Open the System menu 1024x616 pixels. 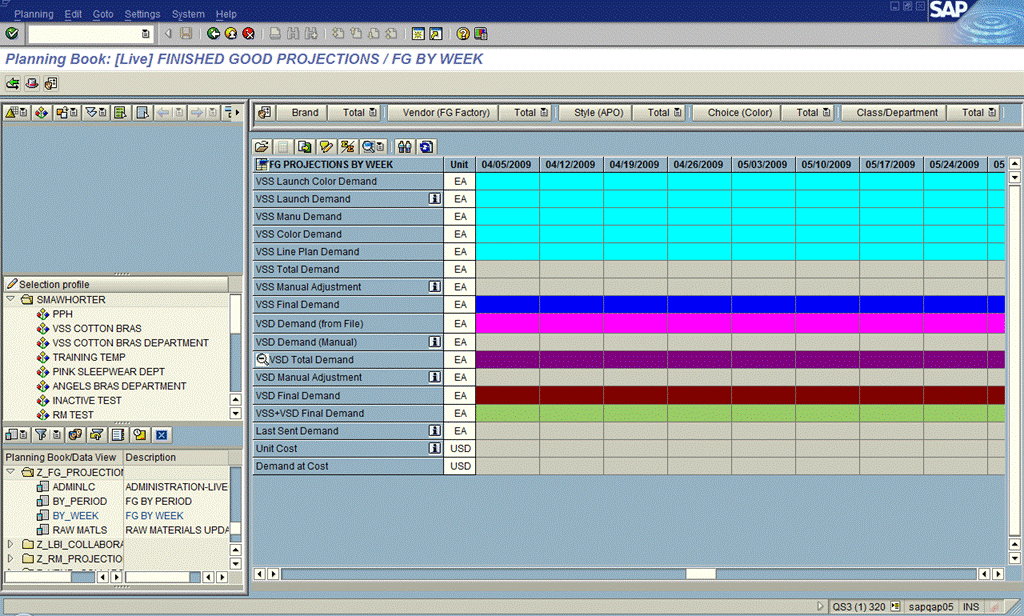pyautogui.click(x=188, y=14)
